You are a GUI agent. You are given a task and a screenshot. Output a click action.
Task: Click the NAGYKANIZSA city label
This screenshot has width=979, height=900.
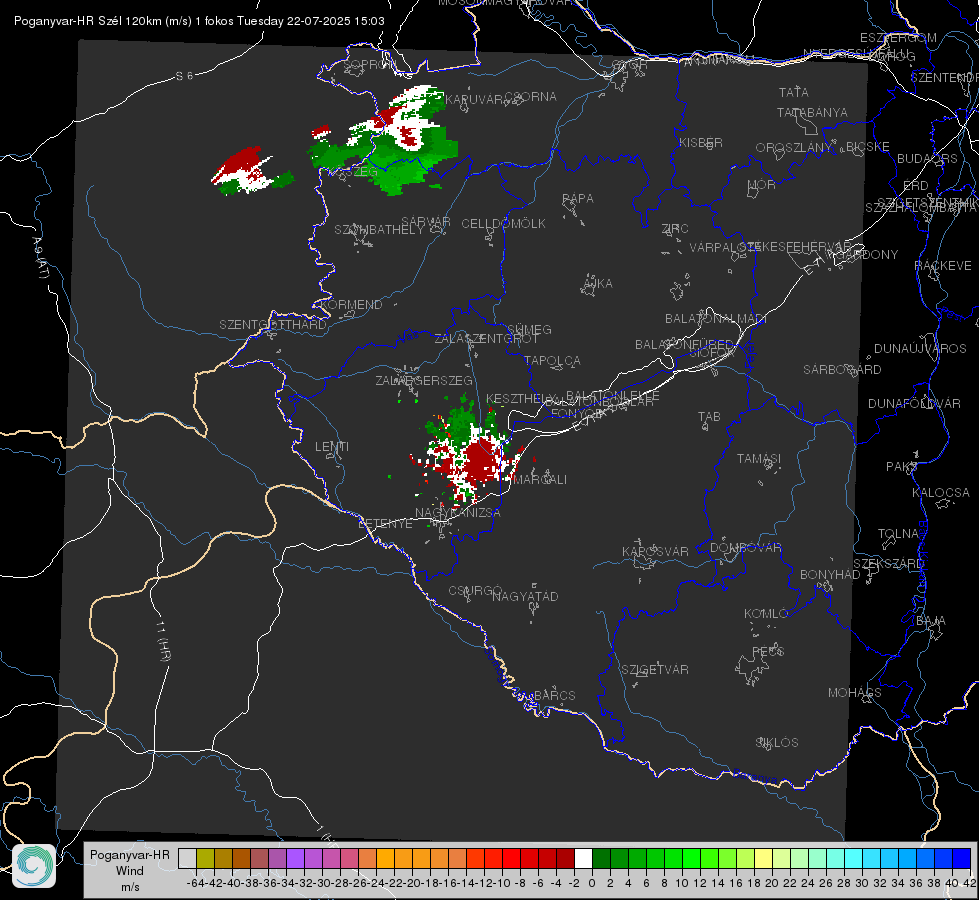click(x=458, y=513)
